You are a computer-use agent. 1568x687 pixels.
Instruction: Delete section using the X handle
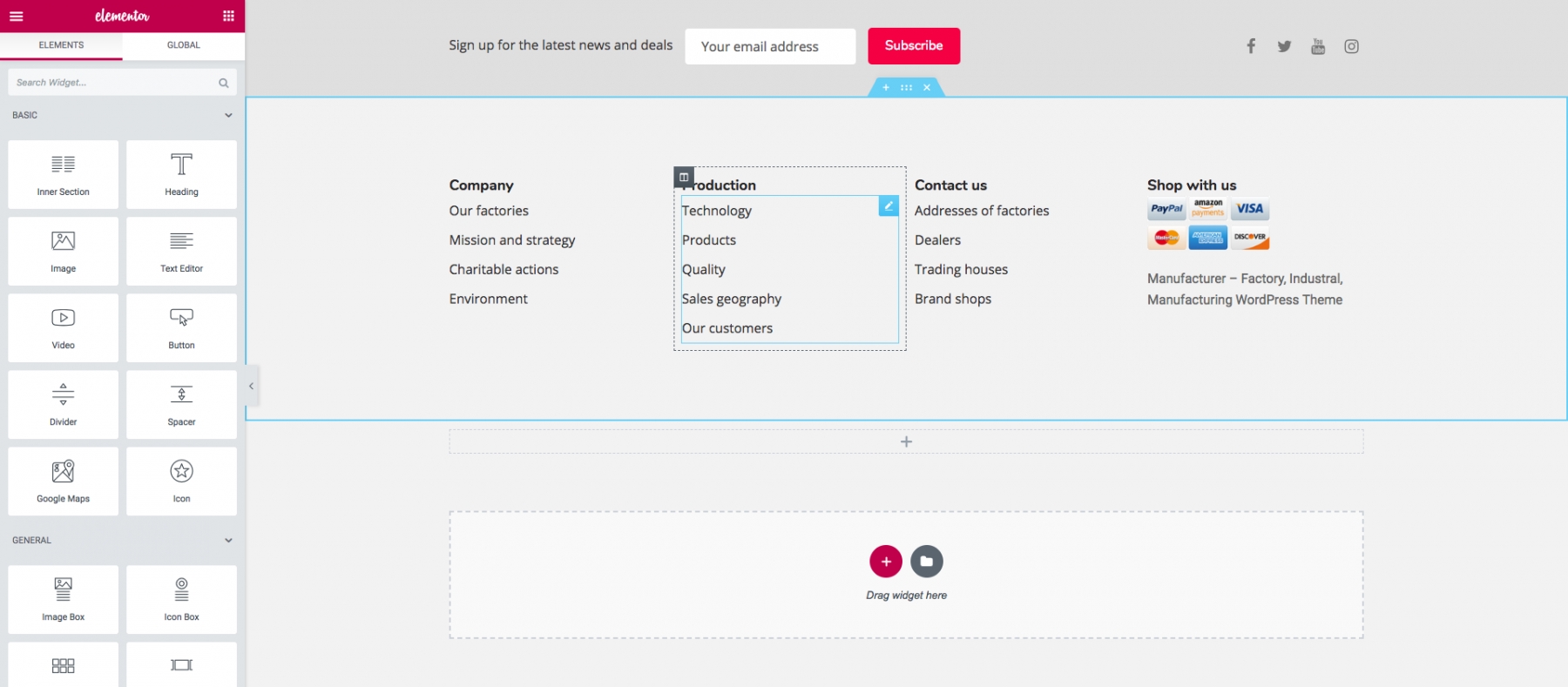(x=927, y=87)
